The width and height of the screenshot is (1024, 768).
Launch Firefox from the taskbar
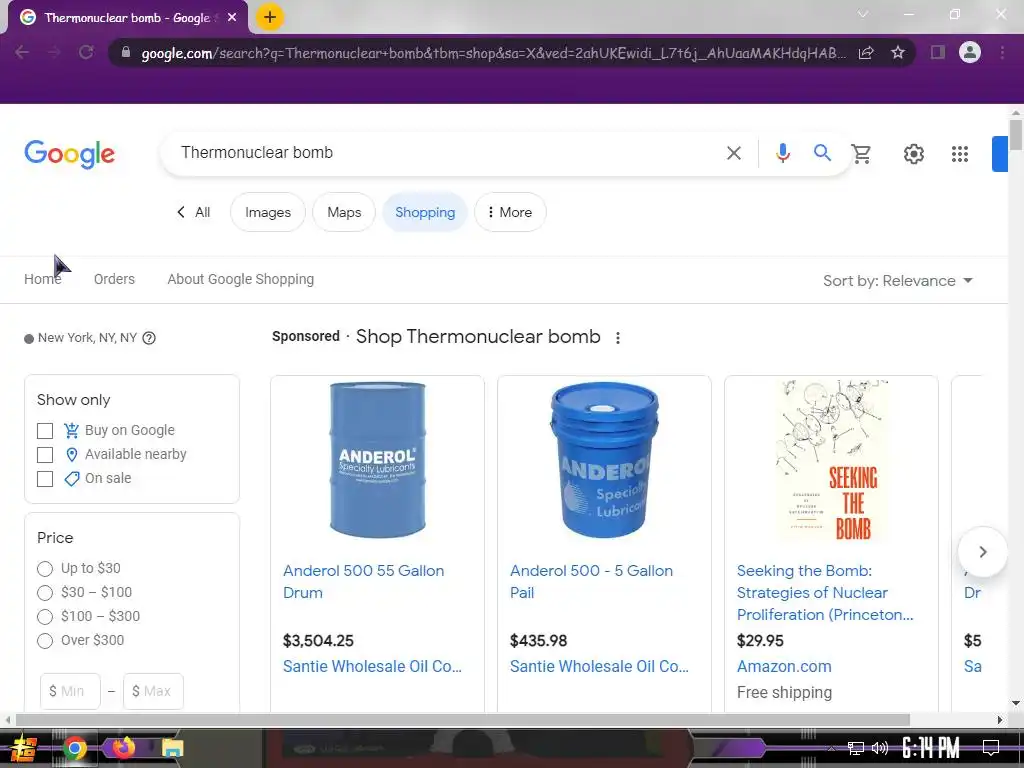coord(123,748)
